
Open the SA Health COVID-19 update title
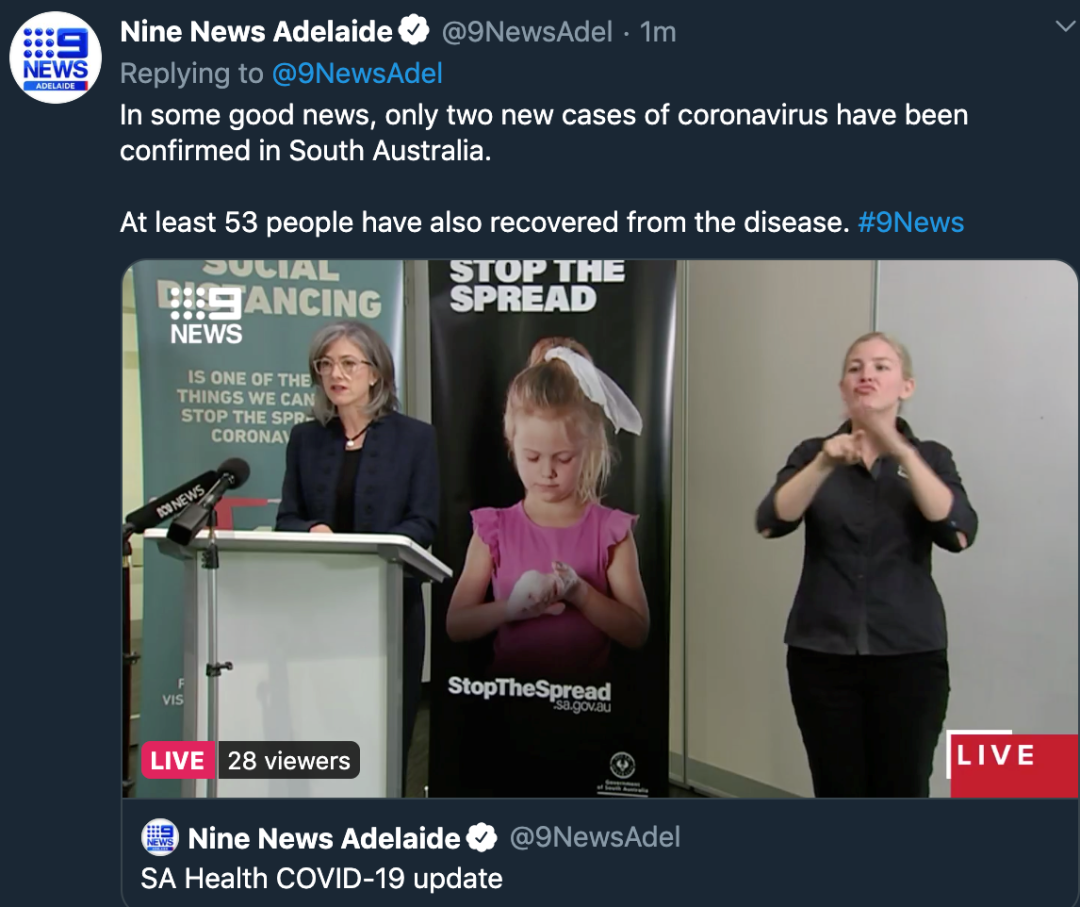[x=322, y=879]
